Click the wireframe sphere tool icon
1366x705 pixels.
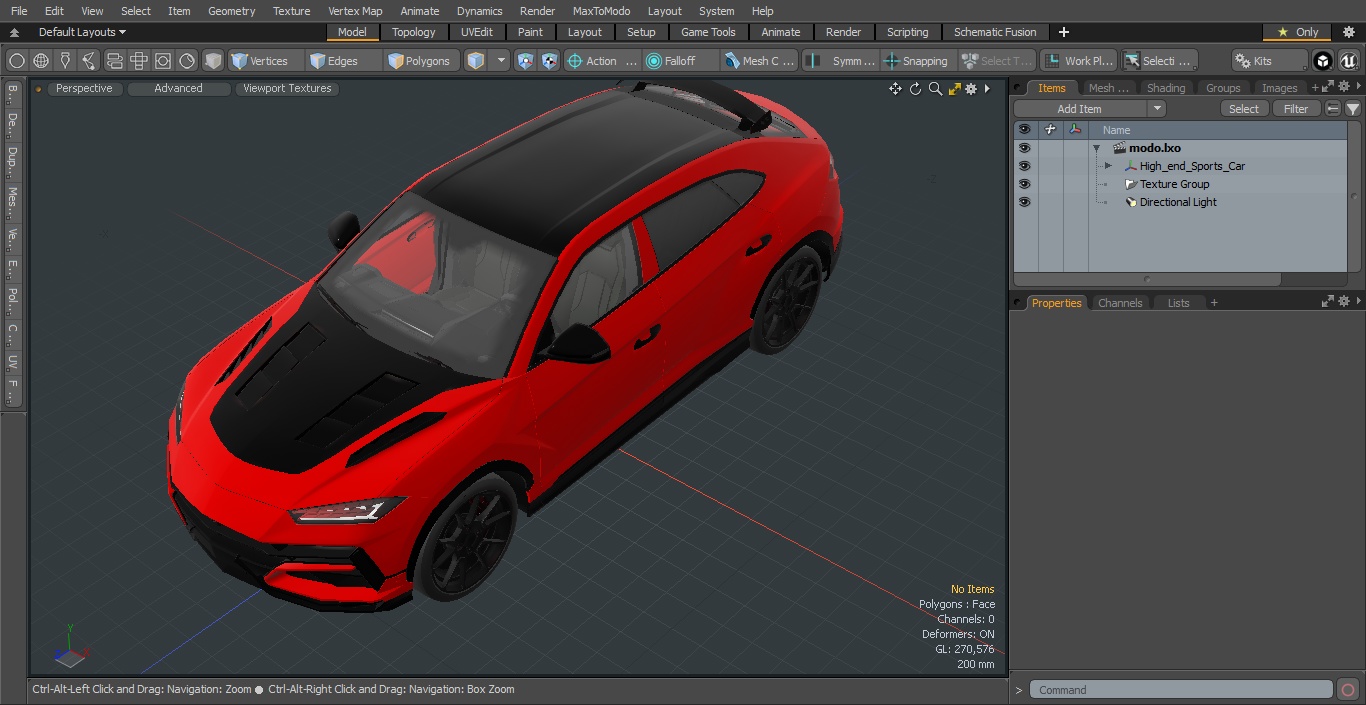[41, 61]
